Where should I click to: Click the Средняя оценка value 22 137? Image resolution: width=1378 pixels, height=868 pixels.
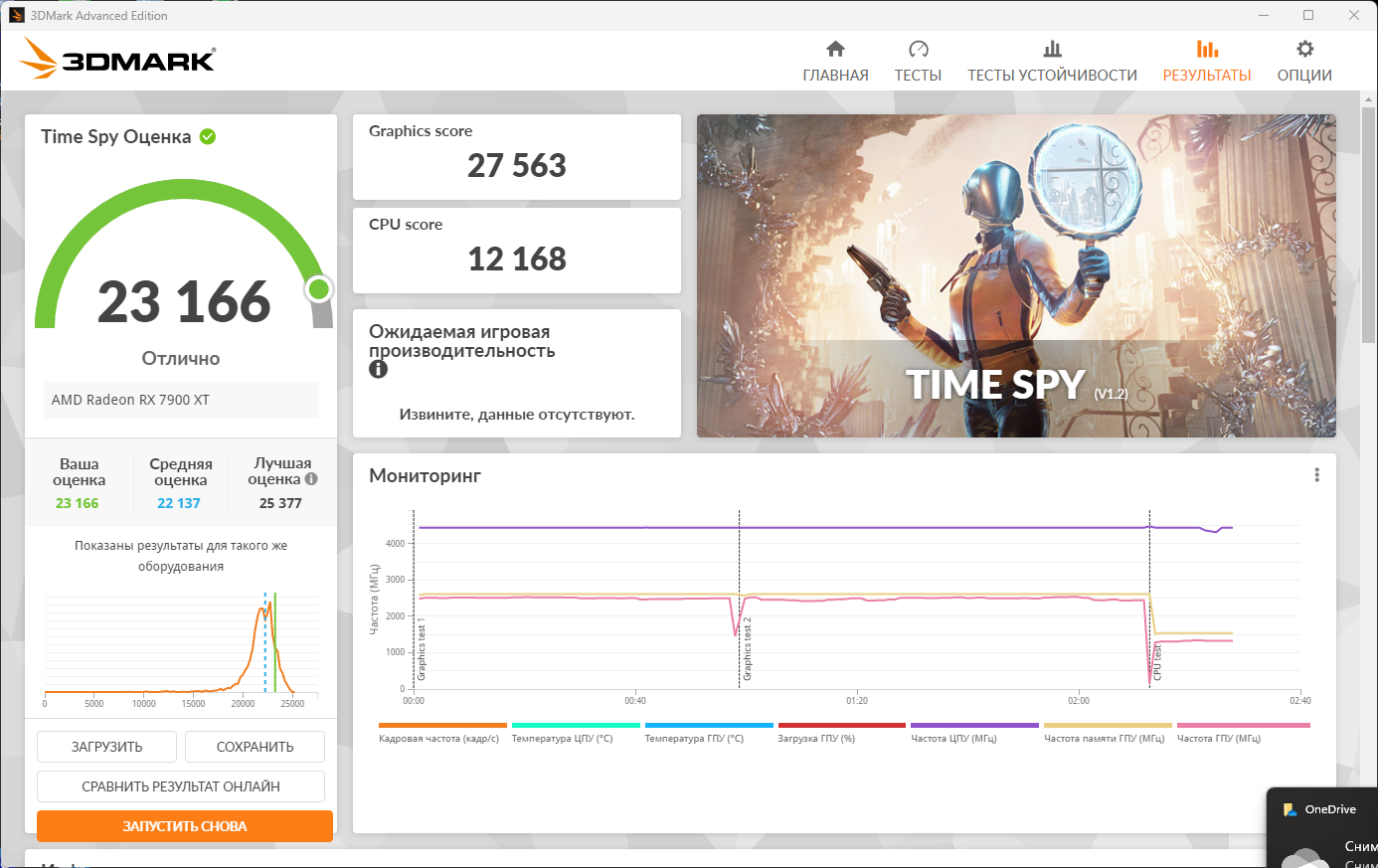point(179,503)
